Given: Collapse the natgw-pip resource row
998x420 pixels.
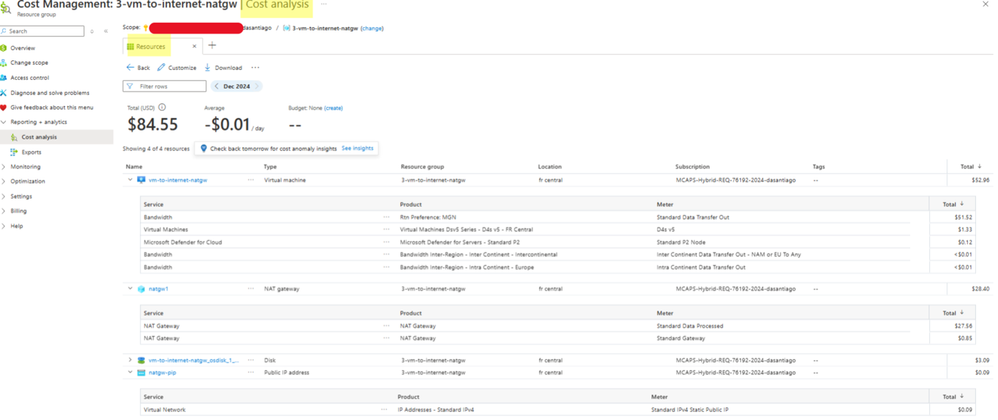Looking at the screenshot, I should tap(130, 372).
